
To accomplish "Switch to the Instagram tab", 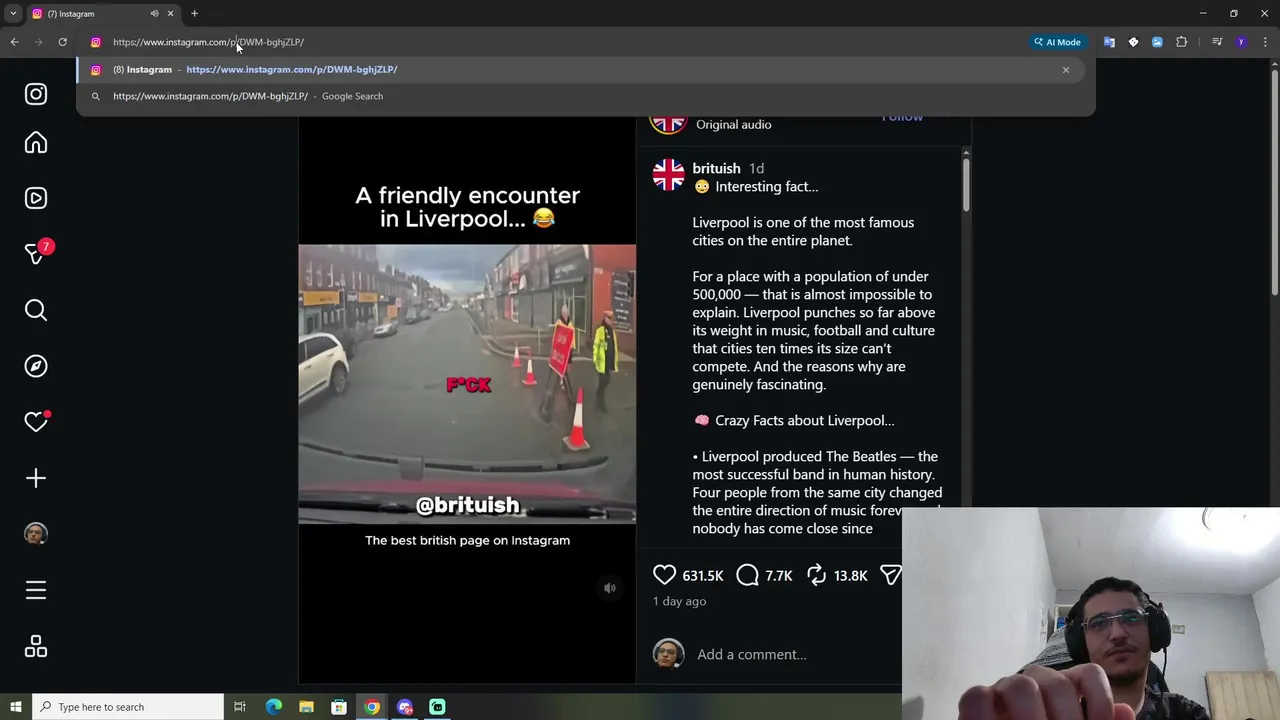I will pyautogui.click(x=102, y=14).
